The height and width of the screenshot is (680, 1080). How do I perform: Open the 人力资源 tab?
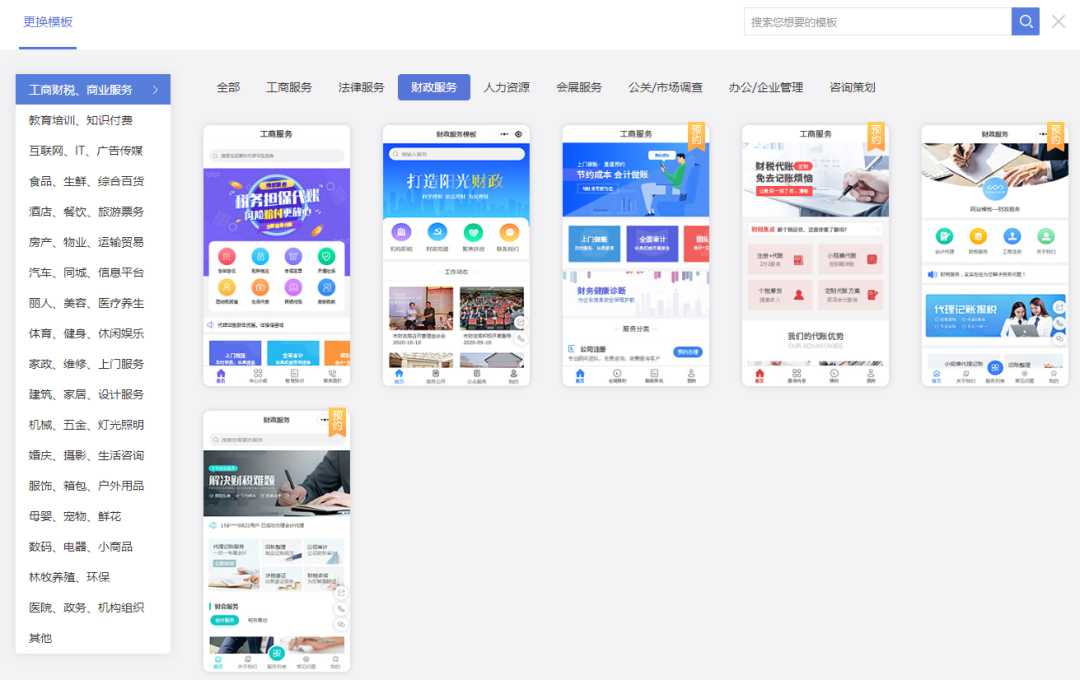point(507,87)
